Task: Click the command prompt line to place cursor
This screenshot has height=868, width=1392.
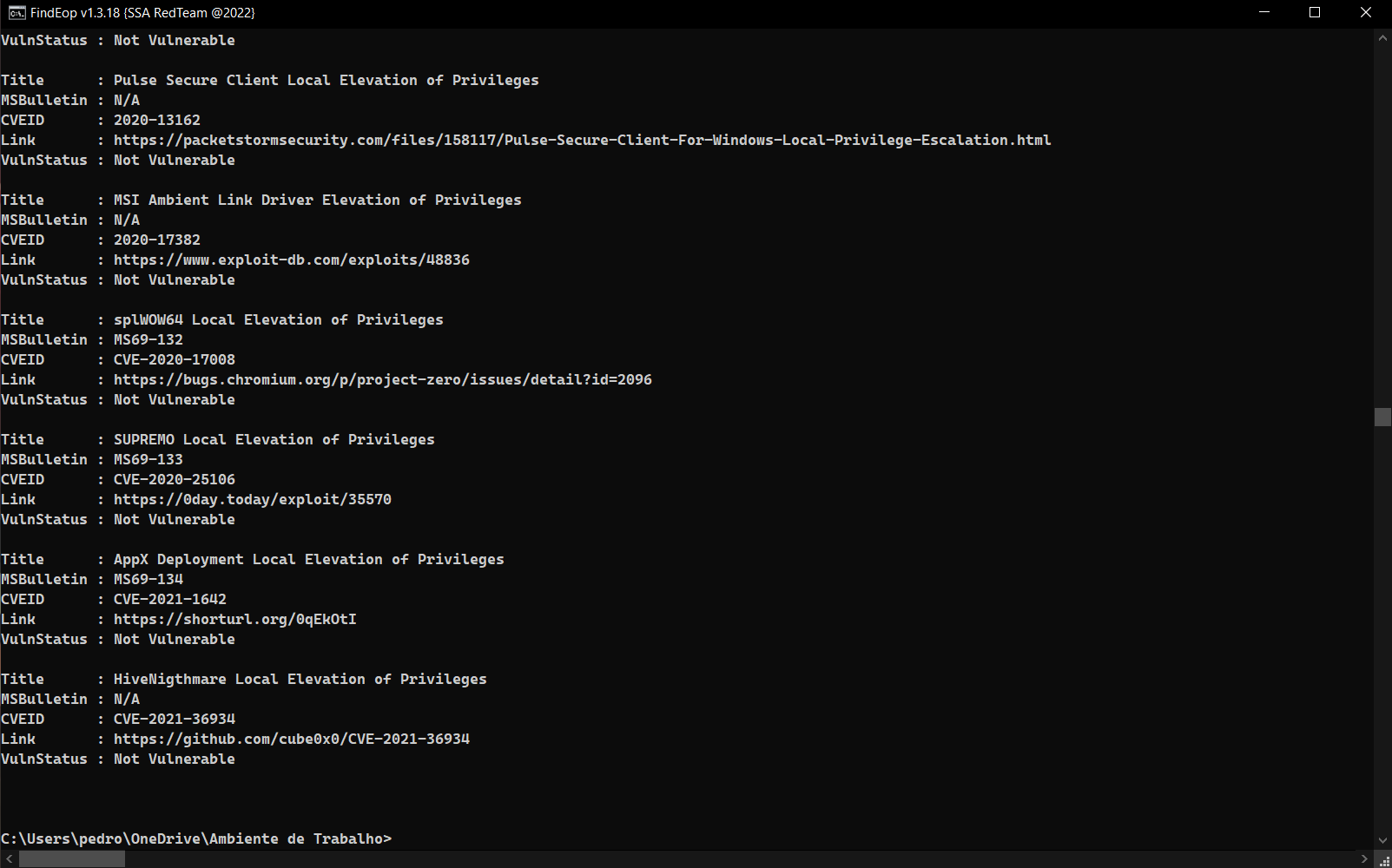Action: click(x=399, y=838)
